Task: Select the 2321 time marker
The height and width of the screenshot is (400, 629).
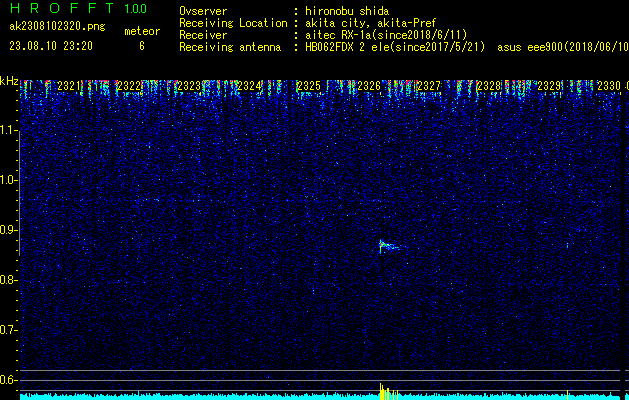Action: click(70, 87)
